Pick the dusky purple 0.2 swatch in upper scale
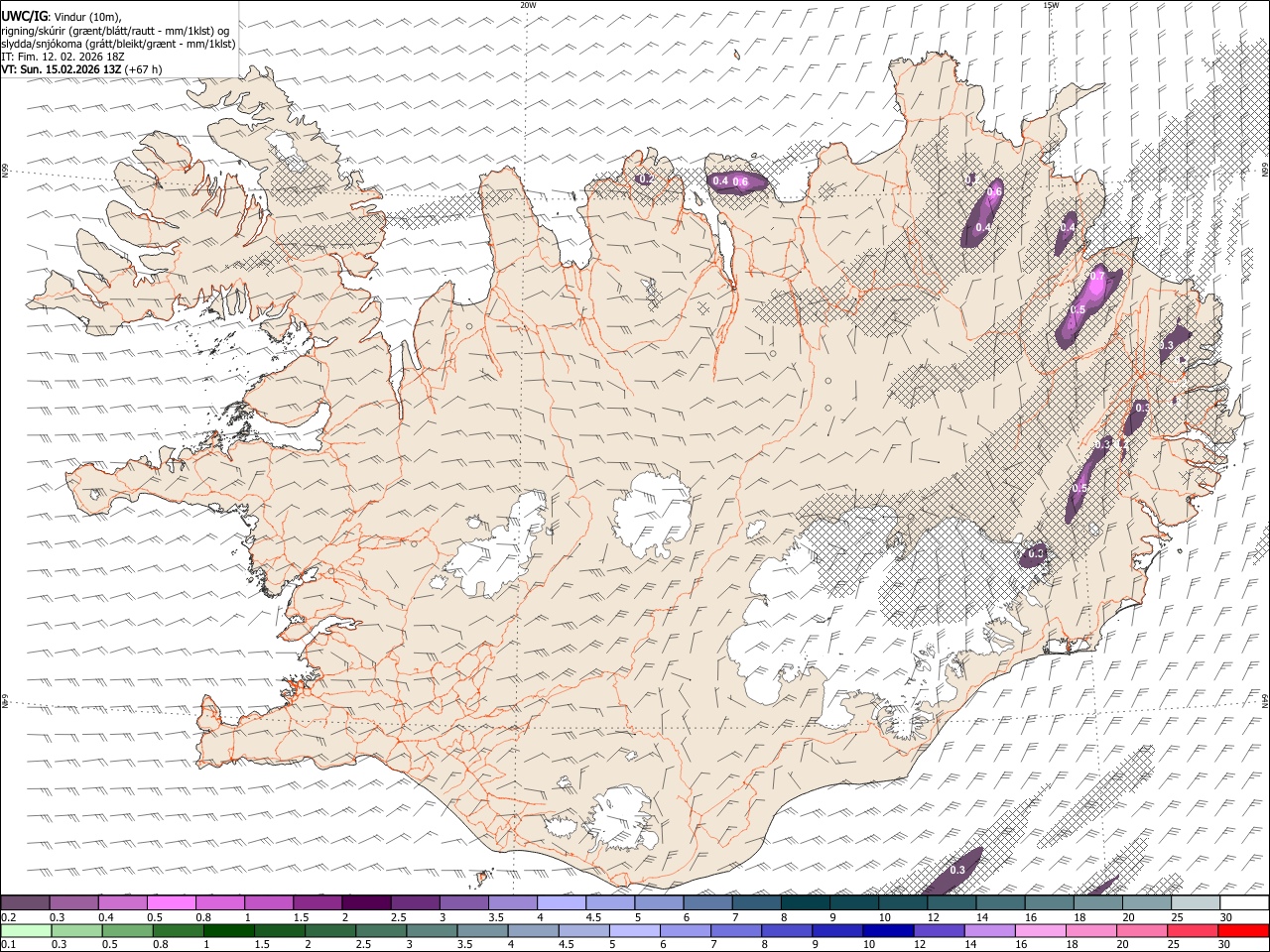Viewport: 1270px width, 952px height. coord(25,902)
